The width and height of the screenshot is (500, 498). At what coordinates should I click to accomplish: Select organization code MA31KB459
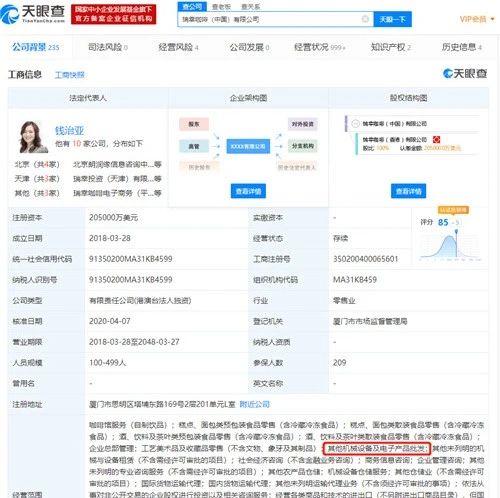tap(355, 279)
